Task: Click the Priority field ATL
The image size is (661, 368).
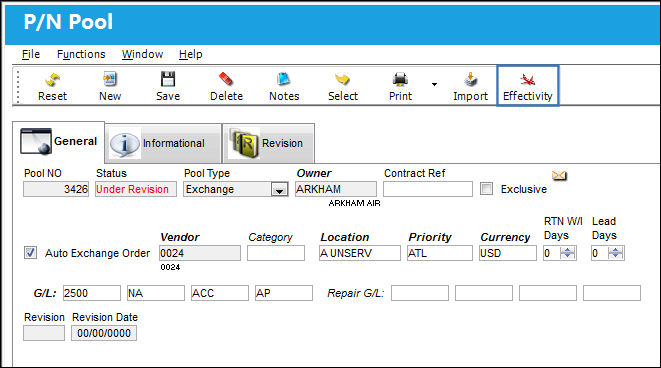Action: point(440,253)
